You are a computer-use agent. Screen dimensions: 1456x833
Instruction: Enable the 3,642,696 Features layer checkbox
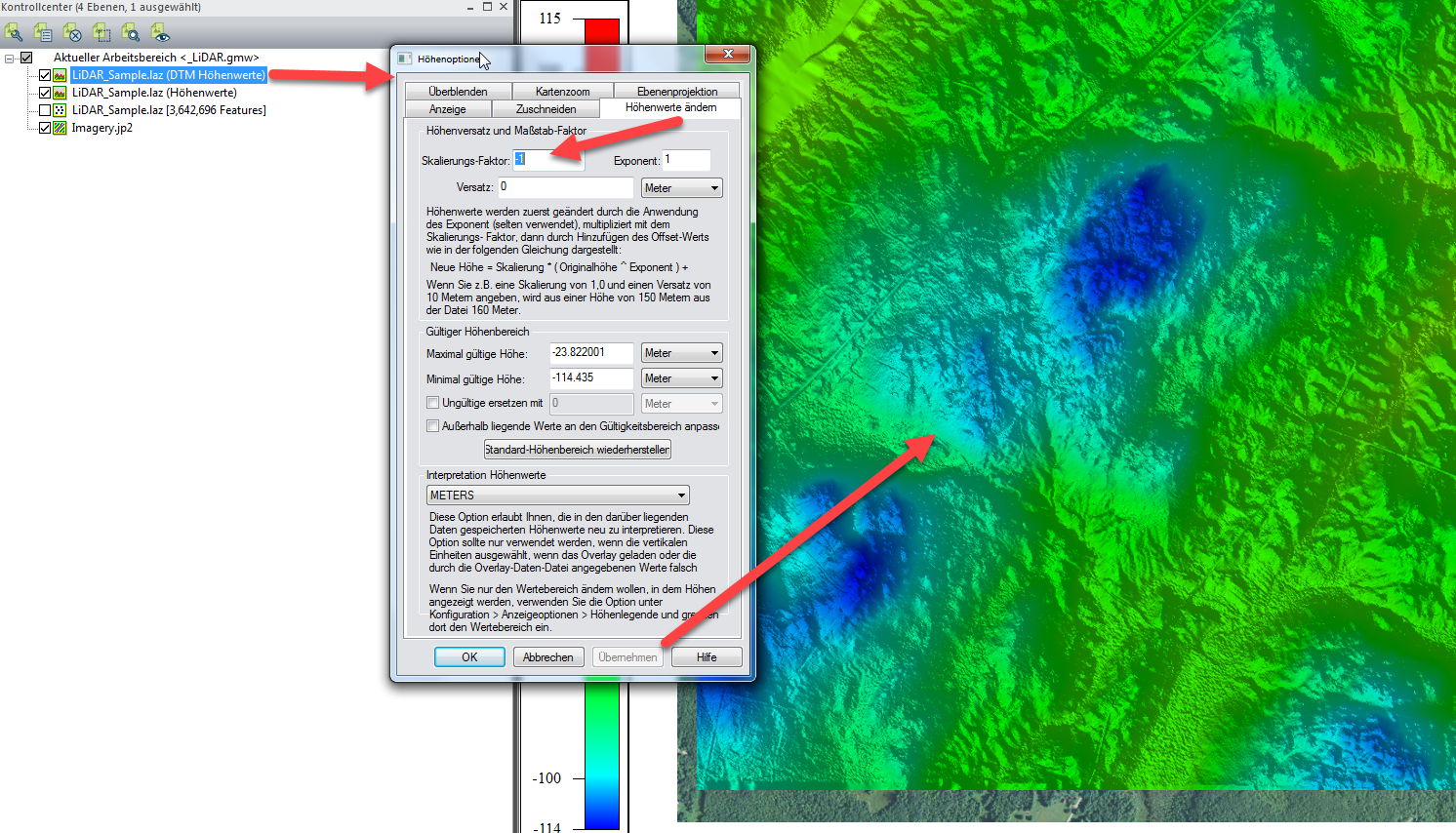pyautogui.click(x=45, y=110)
